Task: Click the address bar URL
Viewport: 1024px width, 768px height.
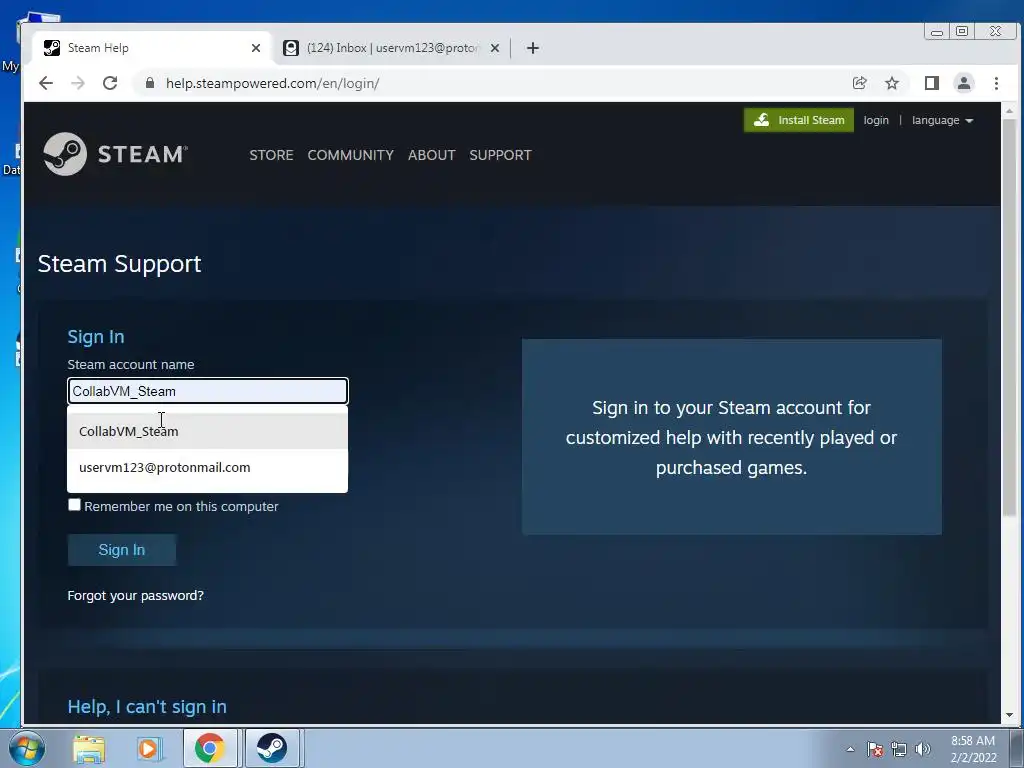Action: coord(272,84)
